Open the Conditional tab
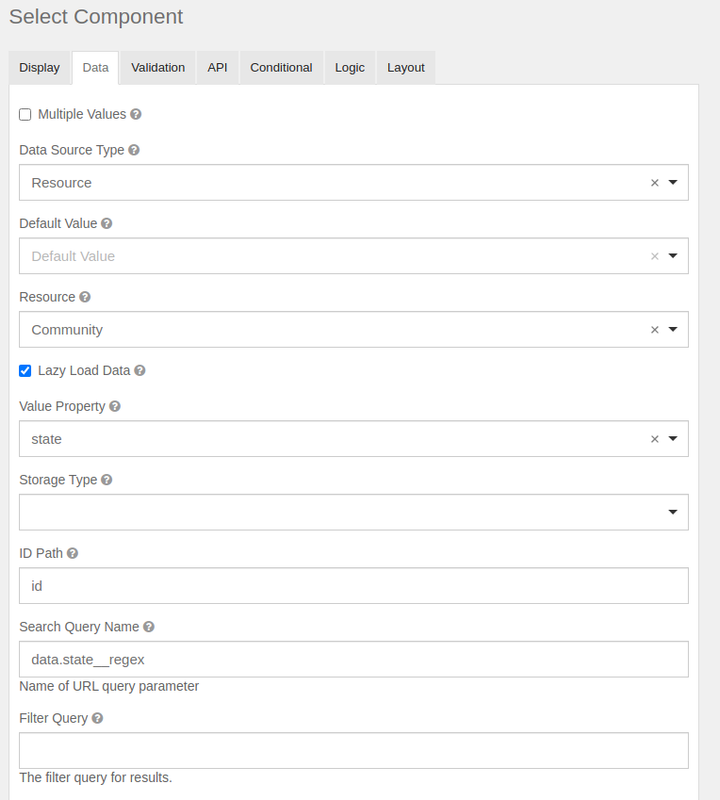This screenshot has width=720, height=800. pos(281,68)
